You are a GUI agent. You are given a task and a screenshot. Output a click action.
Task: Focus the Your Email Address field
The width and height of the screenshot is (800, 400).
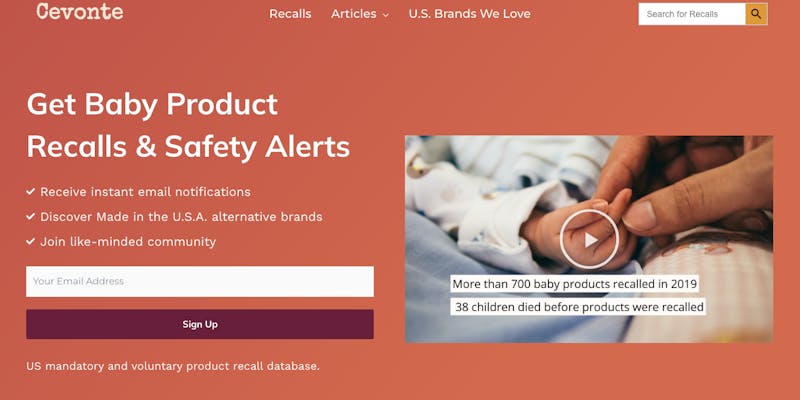tap(200, 281)
